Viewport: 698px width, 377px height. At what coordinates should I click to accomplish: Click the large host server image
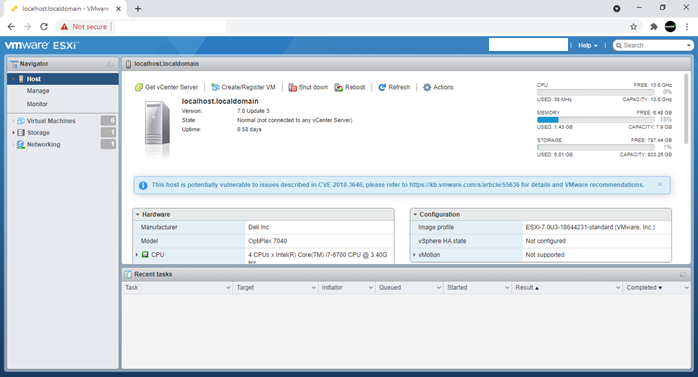click(x=157, y=129)
